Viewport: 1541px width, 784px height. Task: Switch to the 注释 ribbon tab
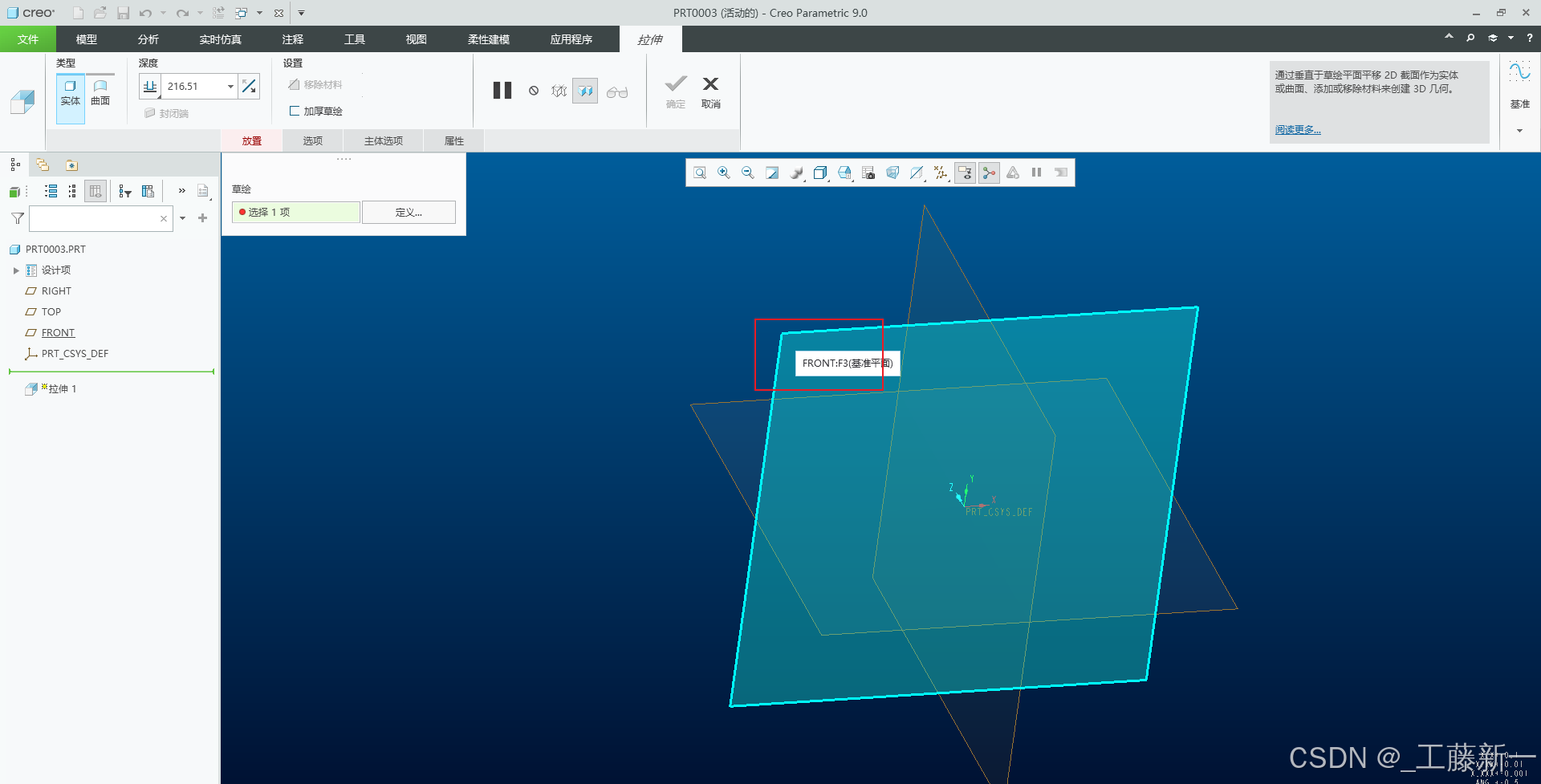[x=293, y=39]
